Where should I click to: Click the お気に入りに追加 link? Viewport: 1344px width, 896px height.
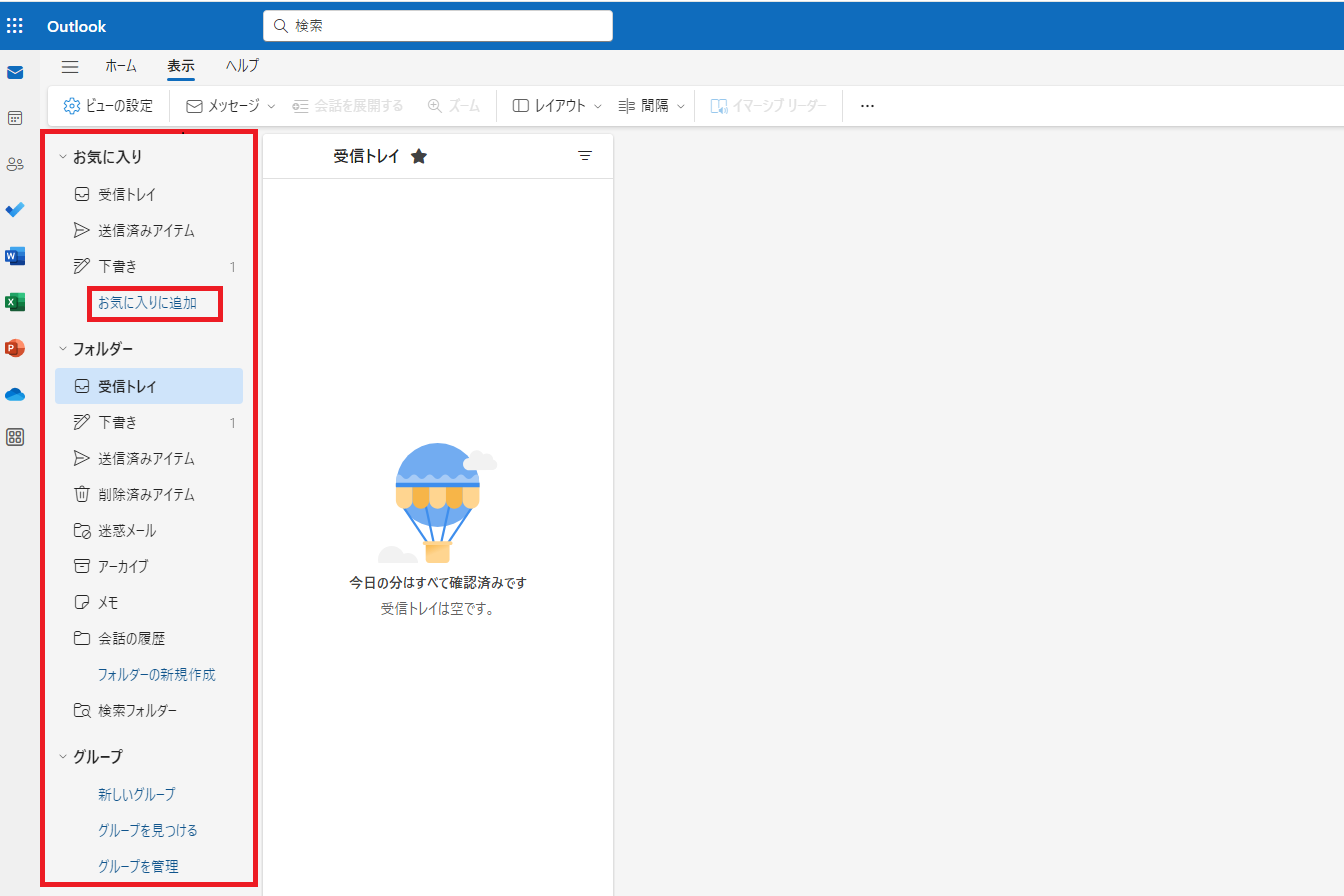pos(154,303)
